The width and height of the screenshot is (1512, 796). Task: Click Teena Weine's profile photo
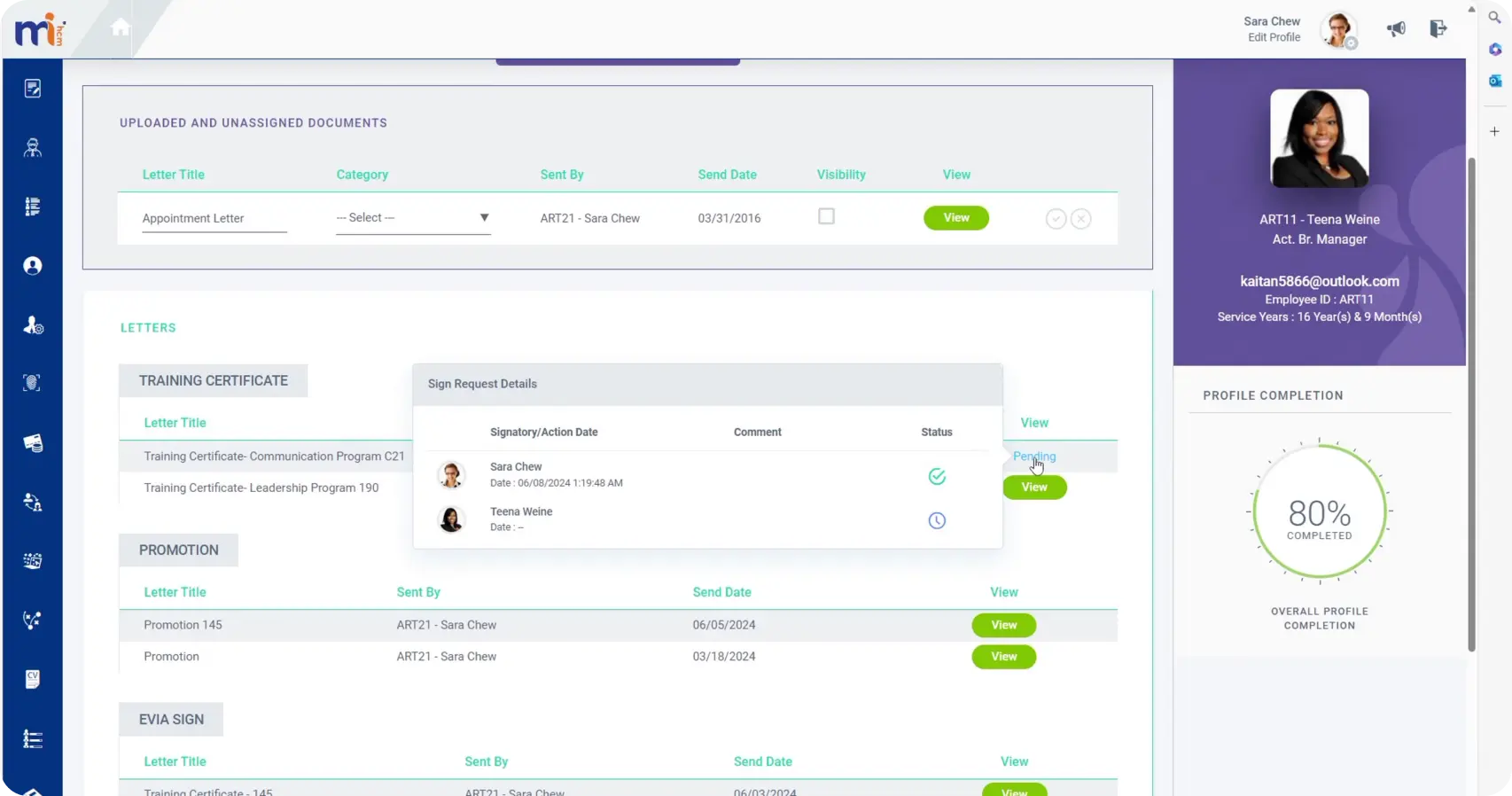point(1319,138)
